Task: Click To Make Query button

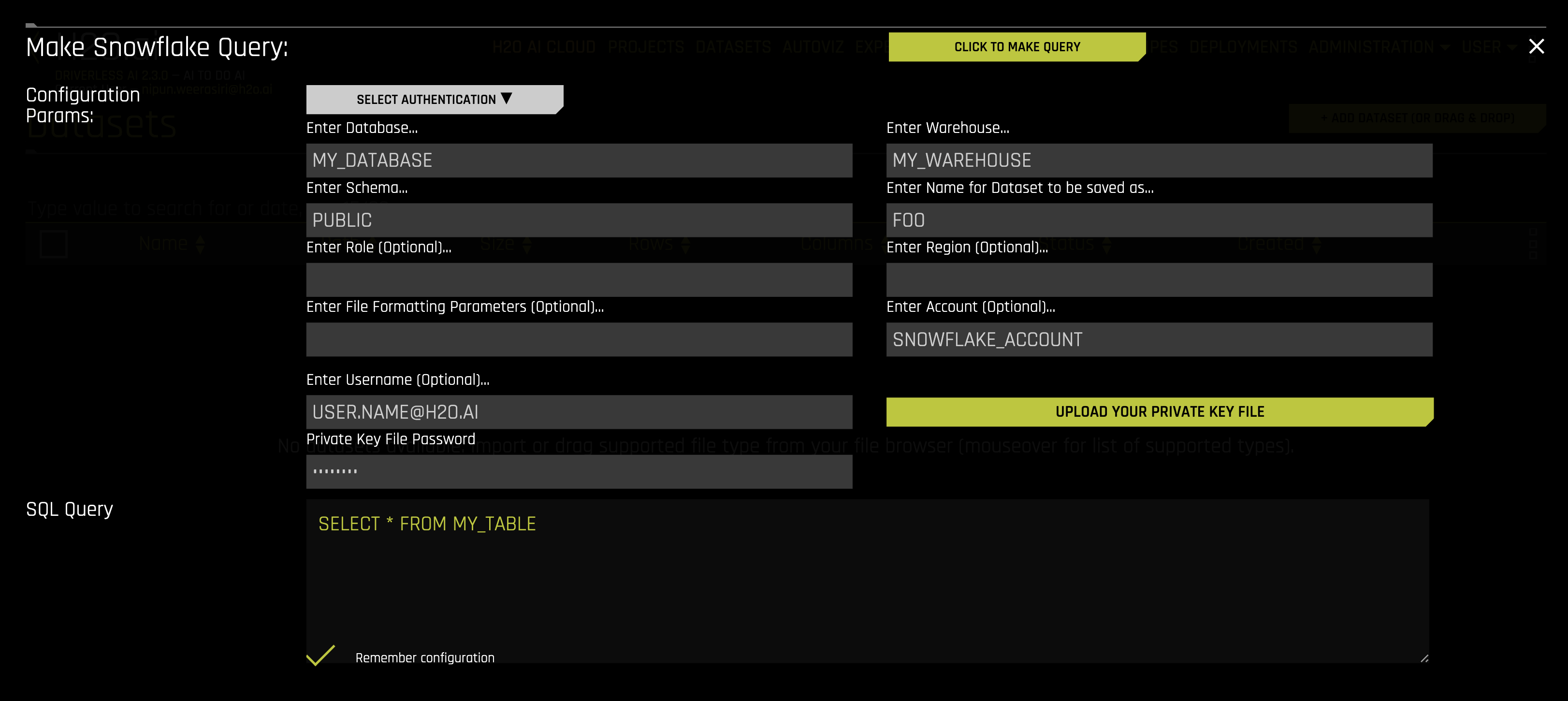Action: [x=1016, y=47]
